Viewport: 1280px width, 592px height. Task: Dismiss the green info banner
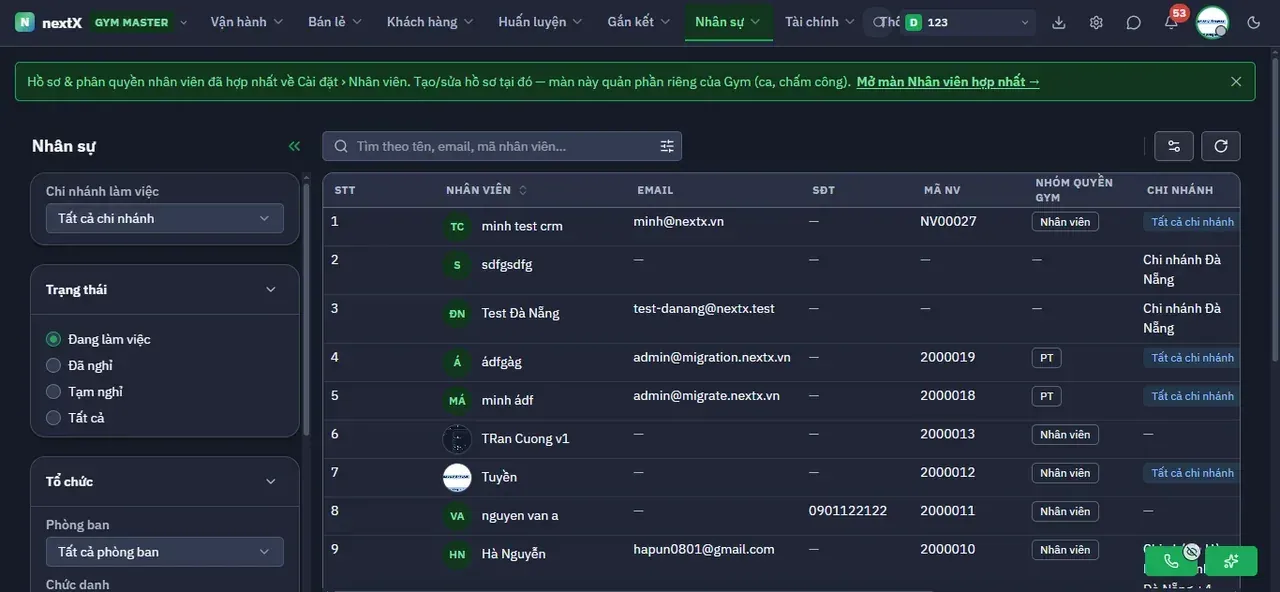[1236, 82]
